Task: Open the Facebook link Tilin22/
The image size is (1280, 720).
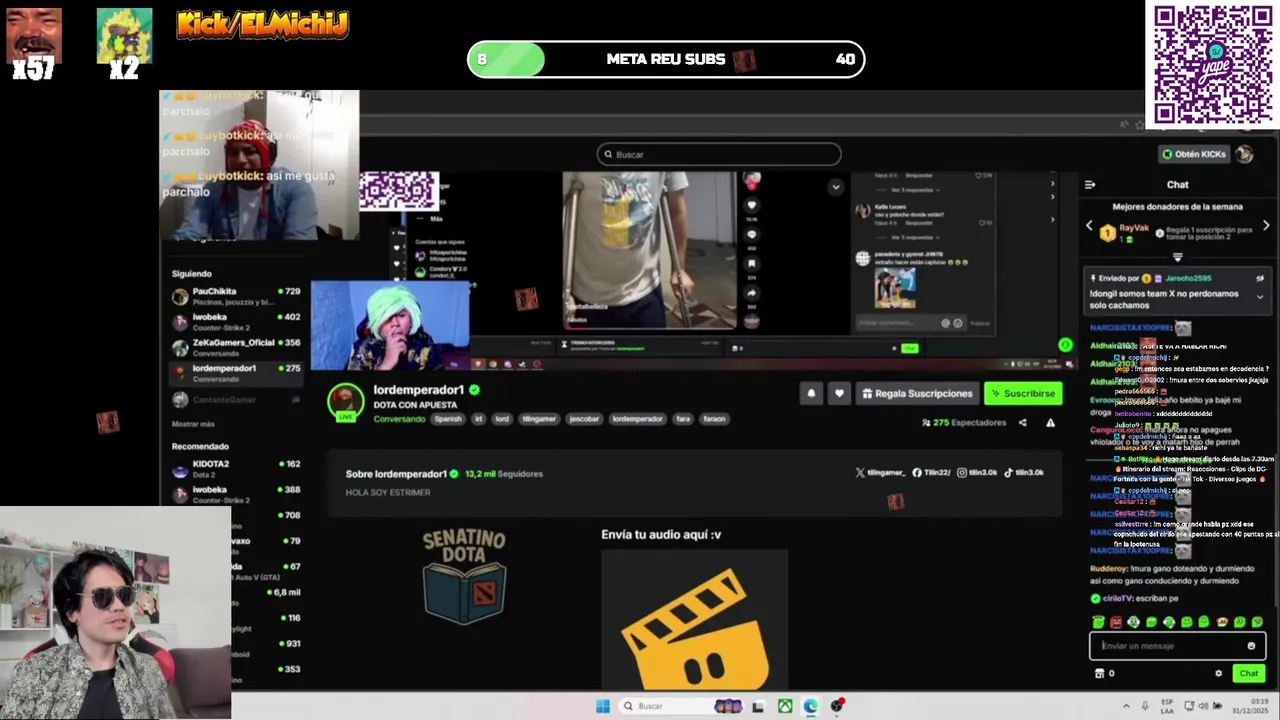Action: [x=931, y=472]
